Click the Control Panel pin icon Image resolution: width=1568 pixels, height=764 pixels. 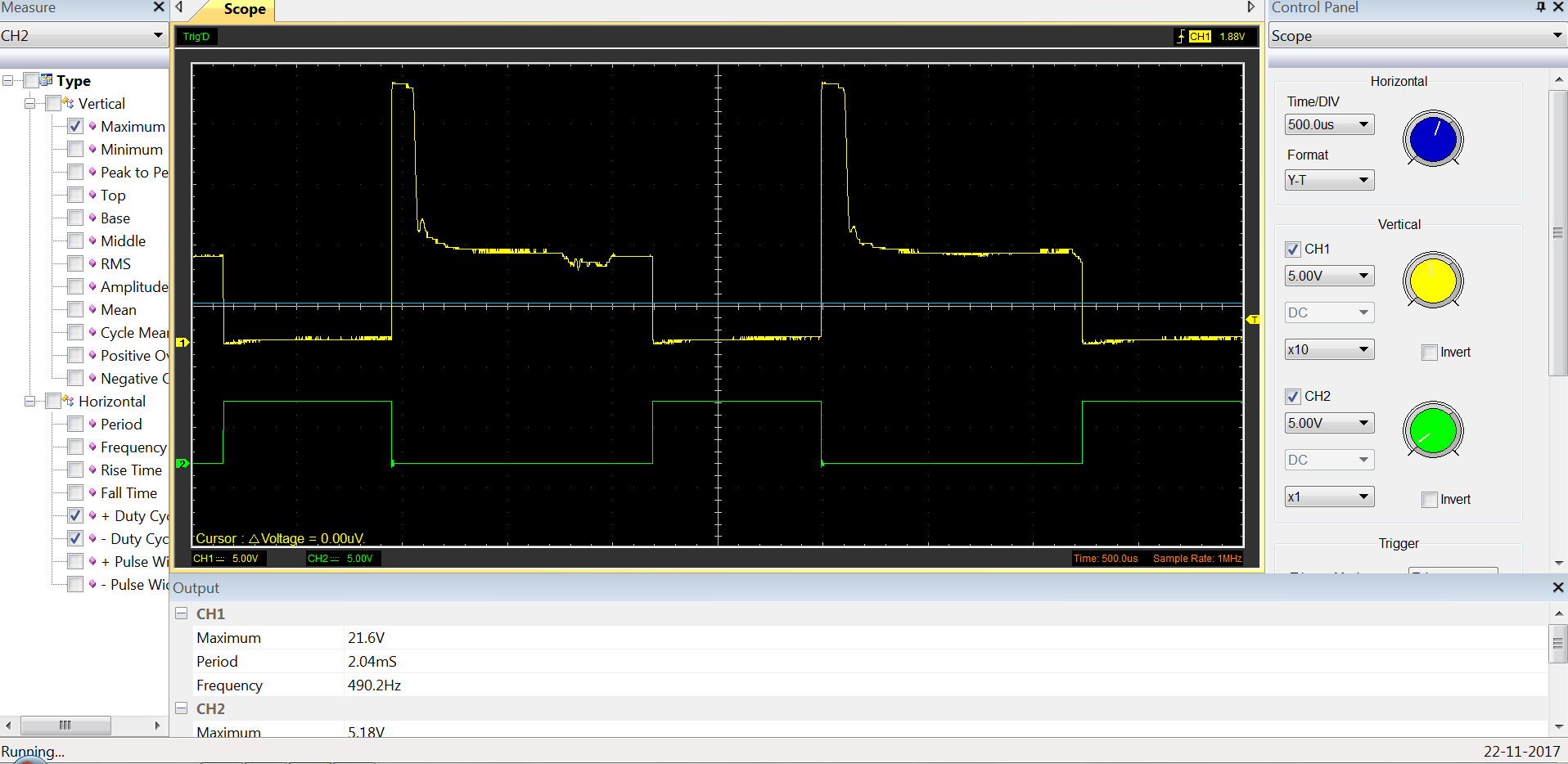[x=1541, y=7]
